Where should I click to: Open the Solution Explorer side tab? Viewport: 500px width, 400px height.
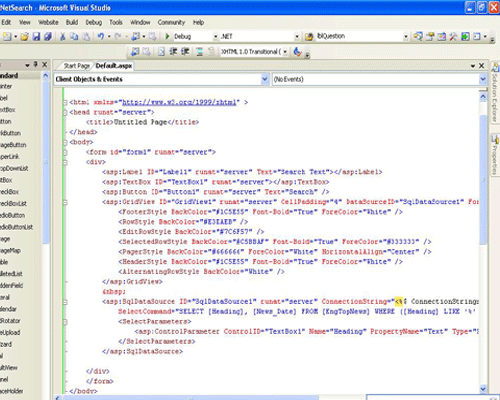pos(495,93)
